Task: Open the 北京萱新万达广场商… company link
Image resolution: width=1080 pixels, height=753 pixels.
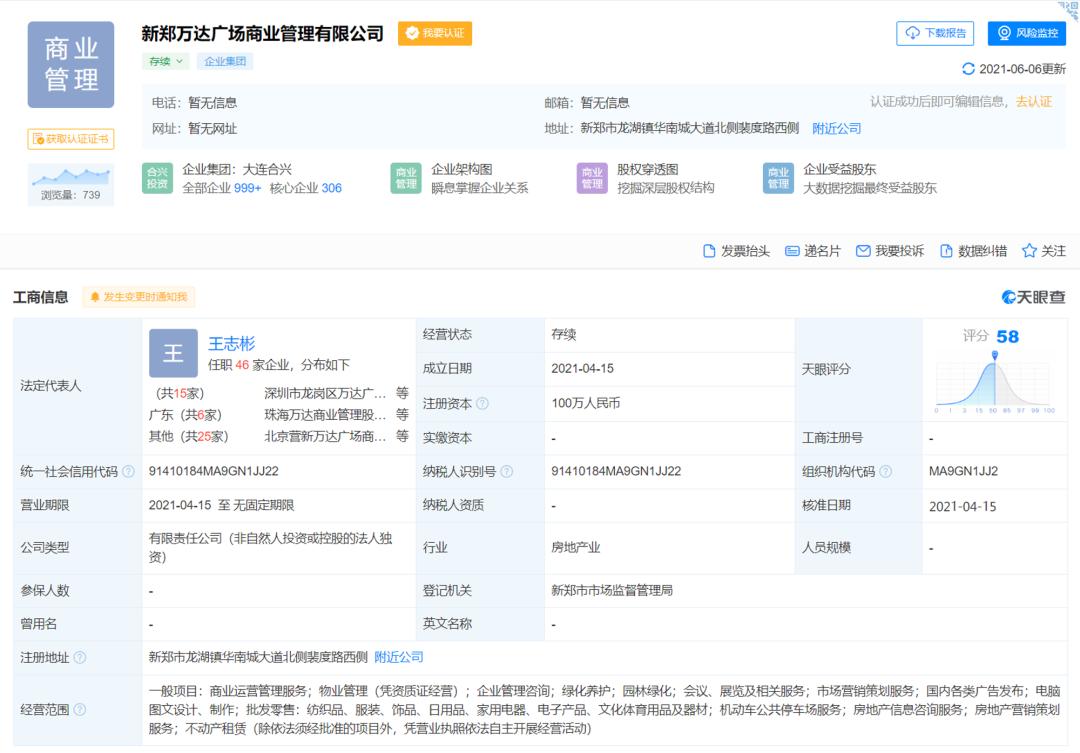Action: point(325,436)
